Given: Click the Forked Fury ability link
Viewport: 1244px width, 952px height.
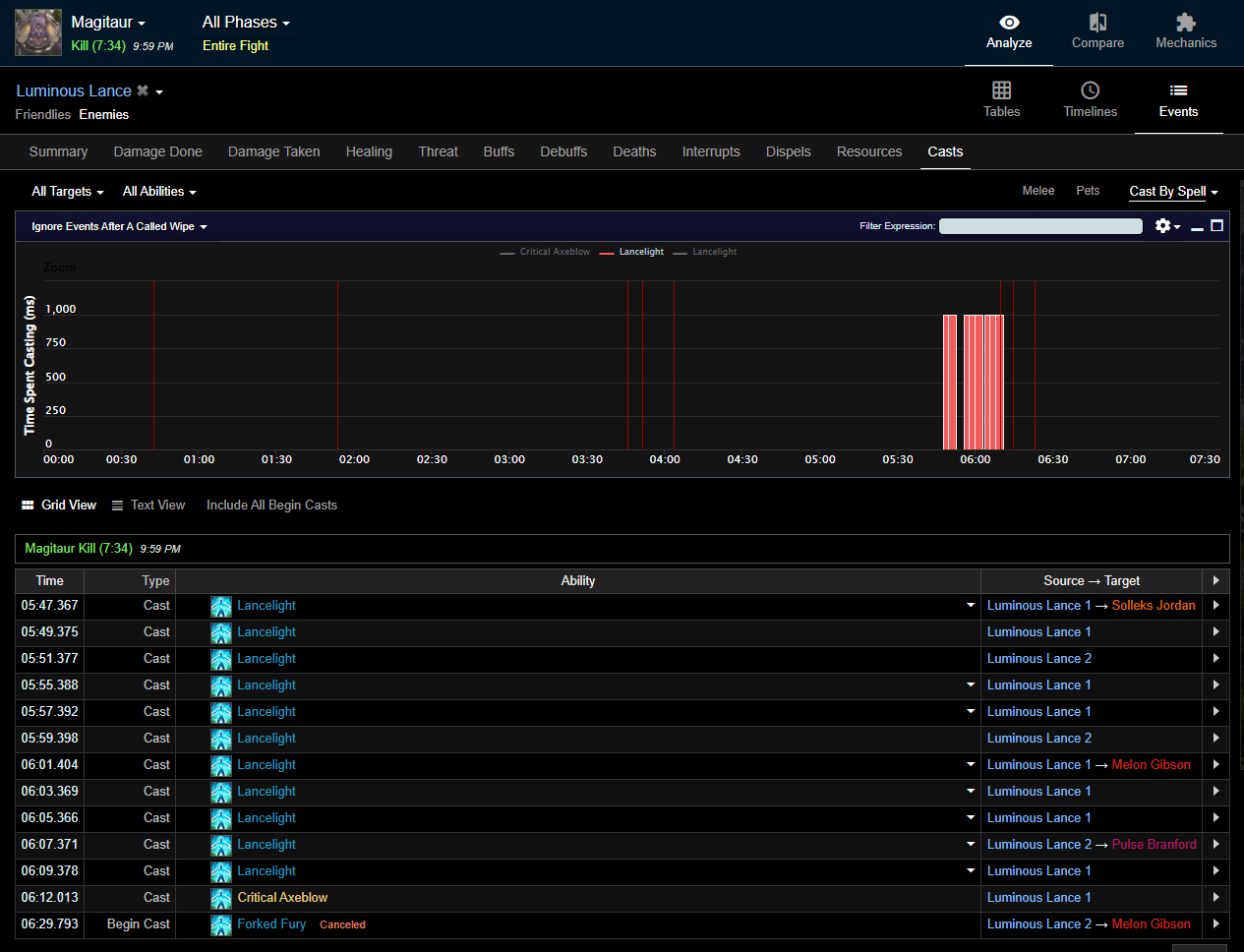Looking at the screenshot, I should [x=271, y=924].
